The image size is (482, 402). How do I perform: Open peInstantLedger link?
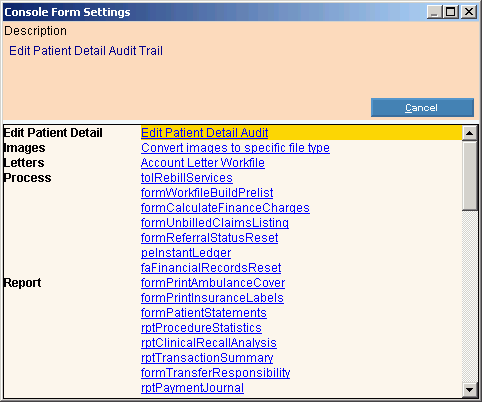click(186, 253)
